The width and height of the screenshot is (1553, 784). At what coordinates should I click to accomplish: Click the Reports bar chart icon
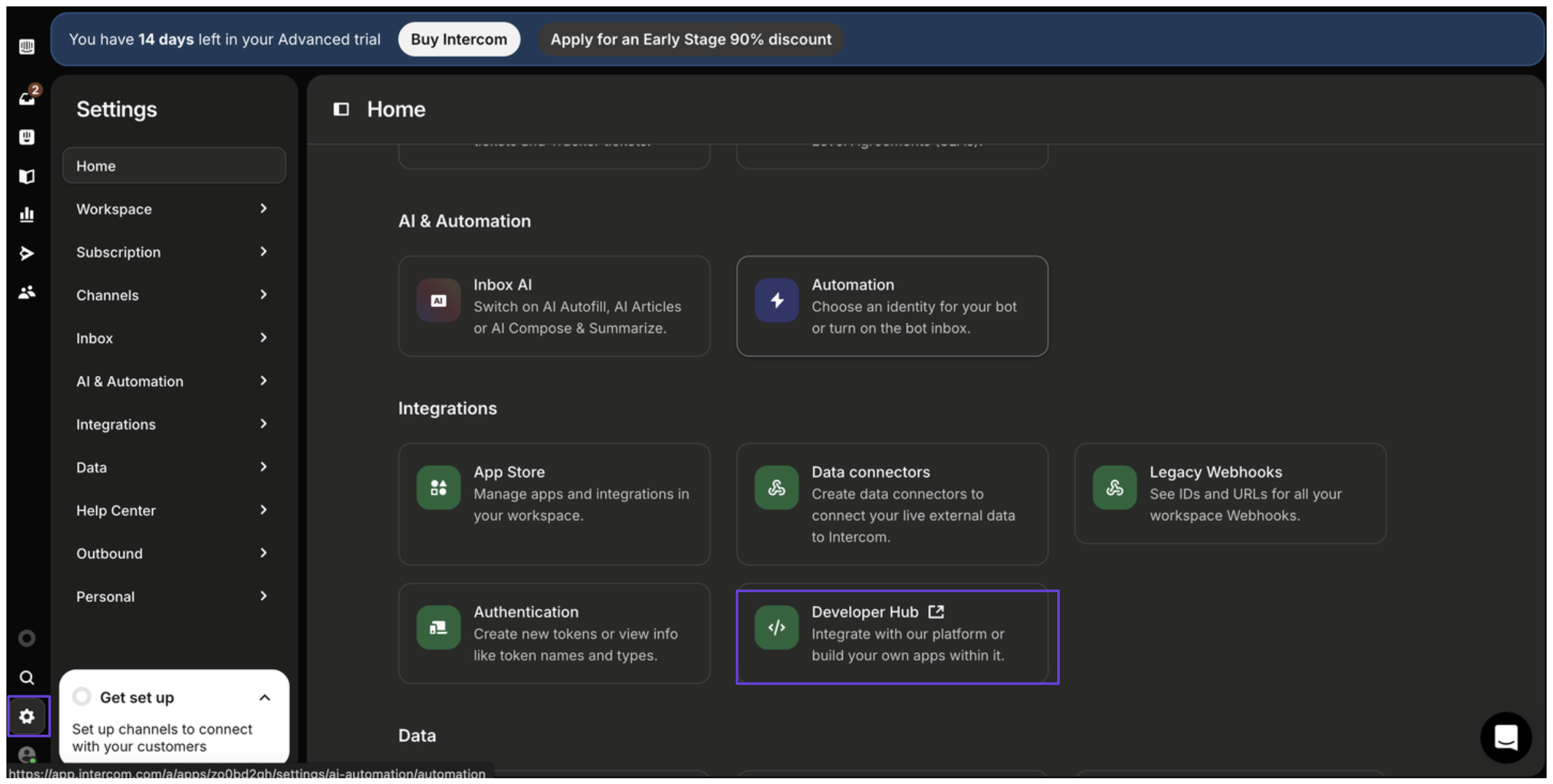(27, 215)
